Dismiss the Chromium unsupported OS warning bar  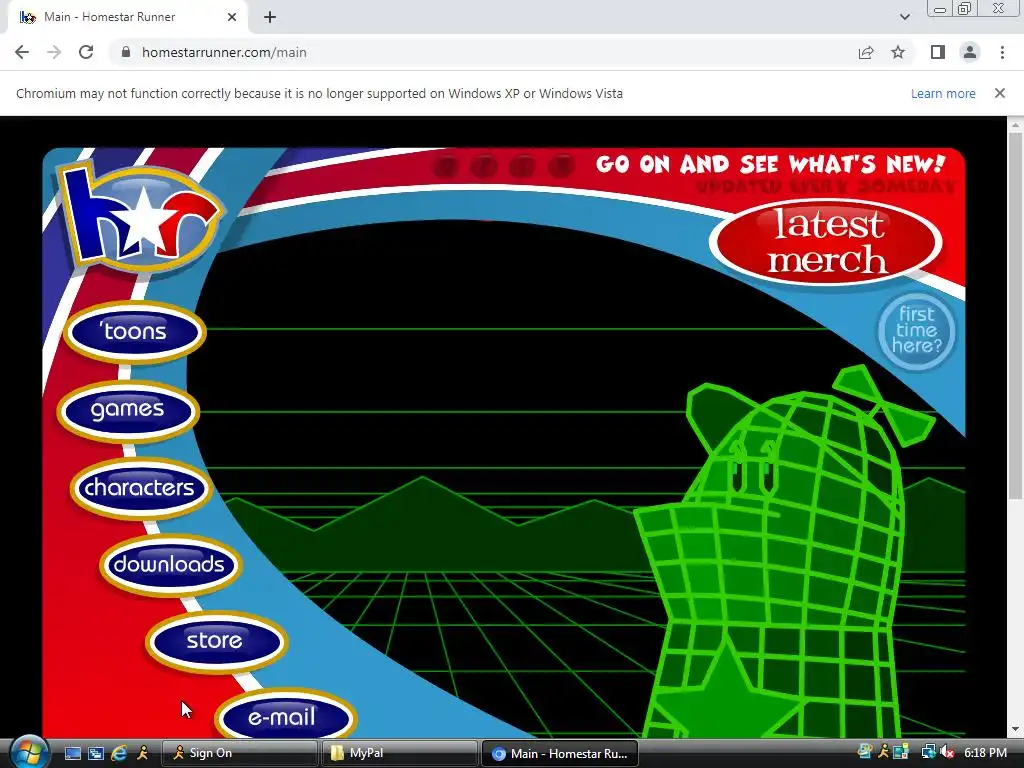coord(999,93)
